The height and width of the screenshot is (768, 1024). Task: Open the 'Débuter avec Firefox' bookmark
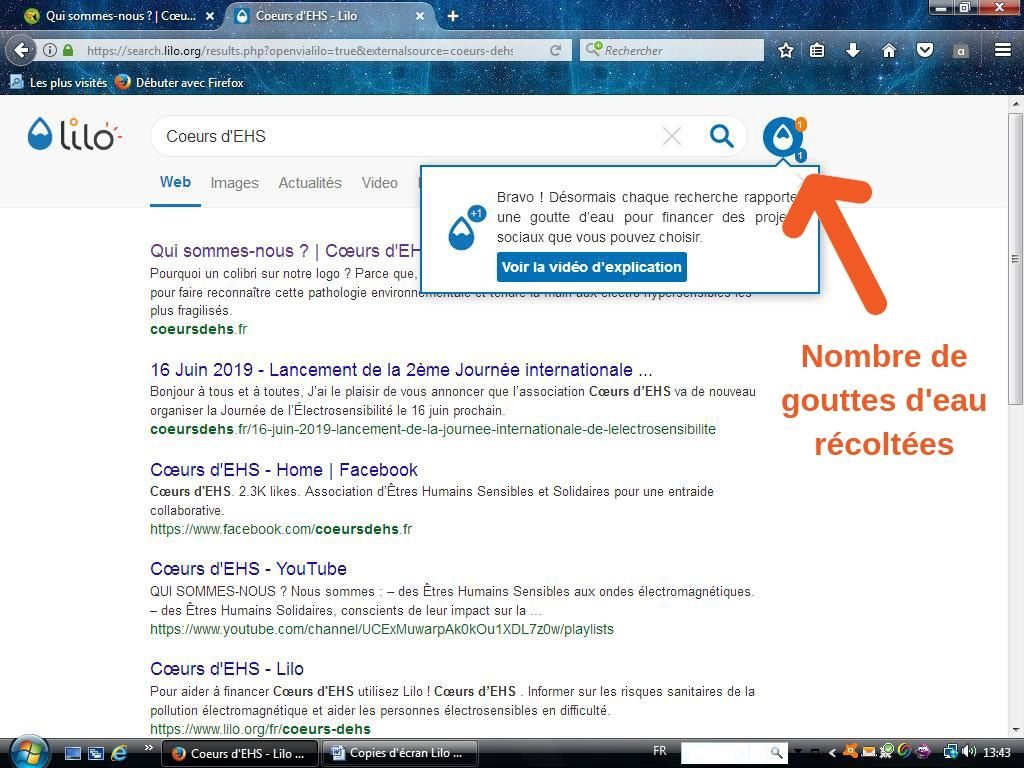[180, 82]
